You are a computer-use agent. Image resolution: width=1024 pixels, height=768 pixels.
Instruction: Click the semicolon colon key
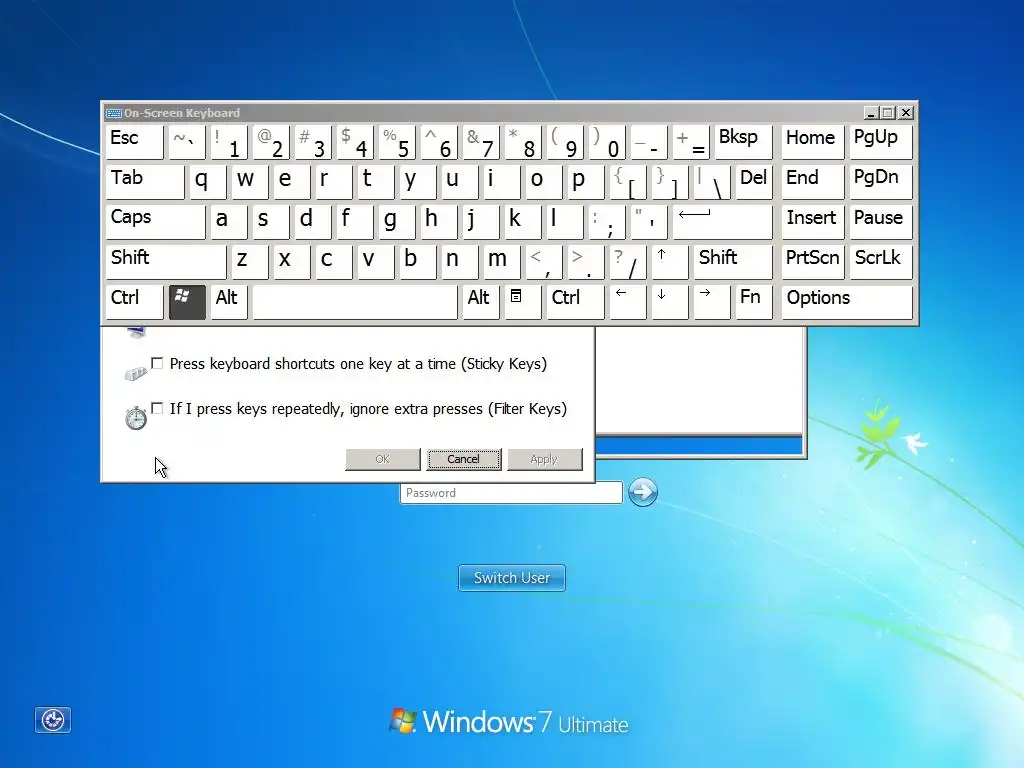[x=606, y=223]
